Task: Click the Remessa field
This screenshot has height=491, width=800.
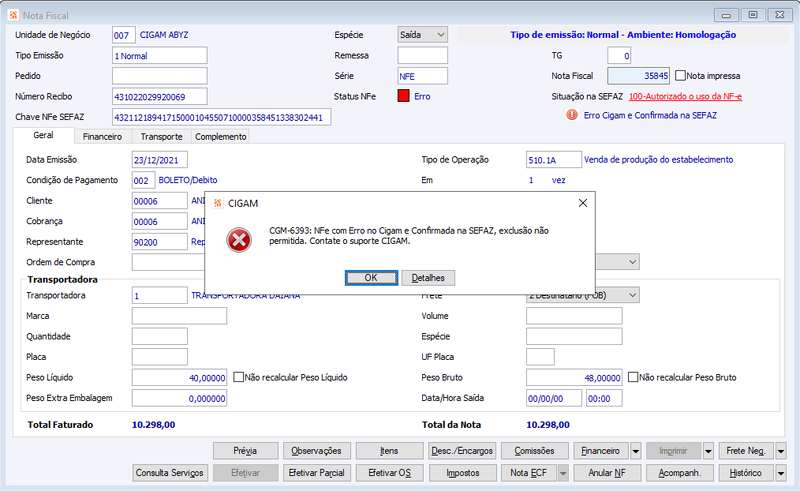Action: tap(422, 56)
